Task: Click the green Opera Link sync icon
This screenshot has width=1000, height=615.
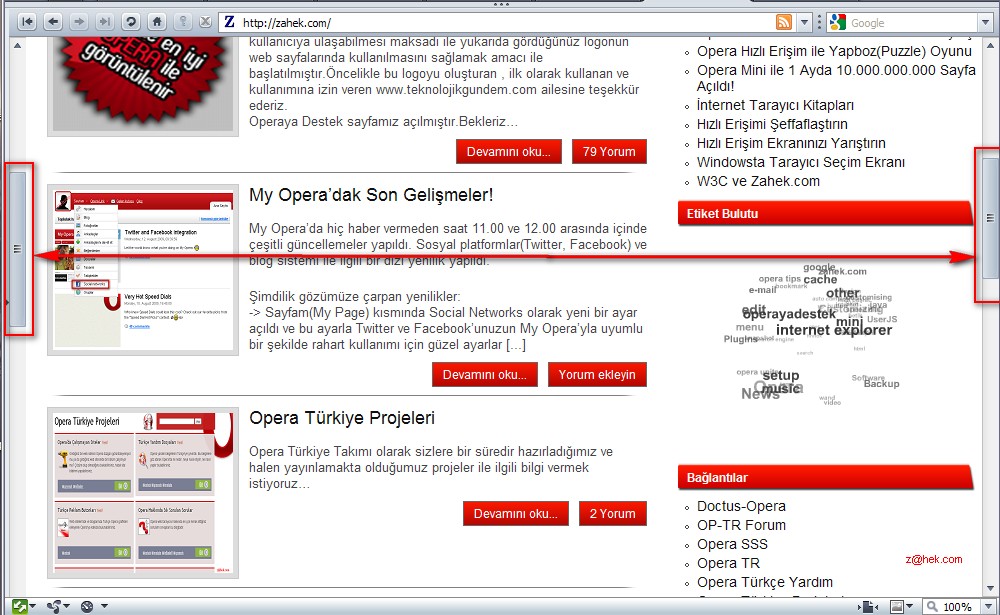Action: click(x=19, y=606)
